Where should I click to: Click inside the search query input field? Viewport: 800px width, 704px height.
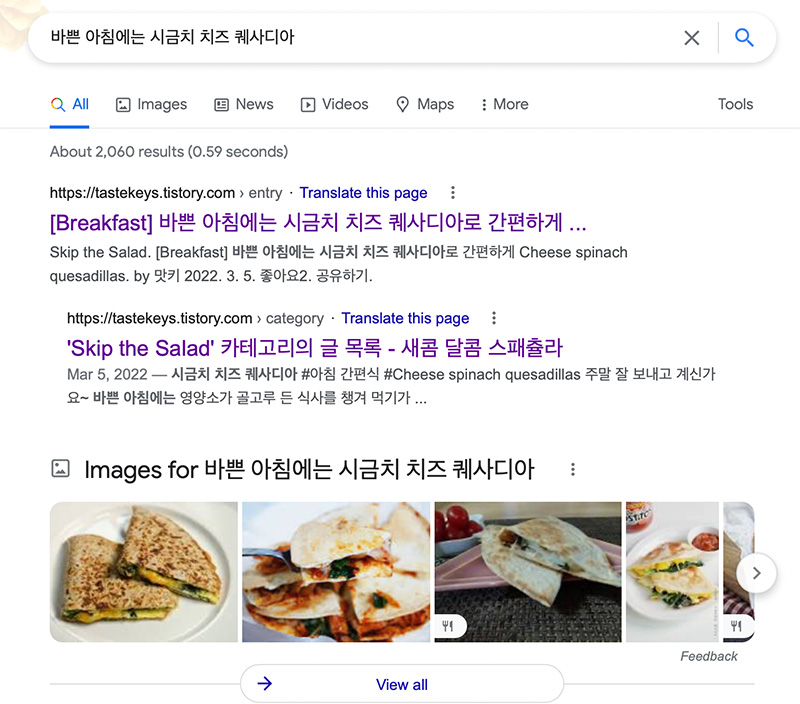pyautogui.click(x=357, y=37)
